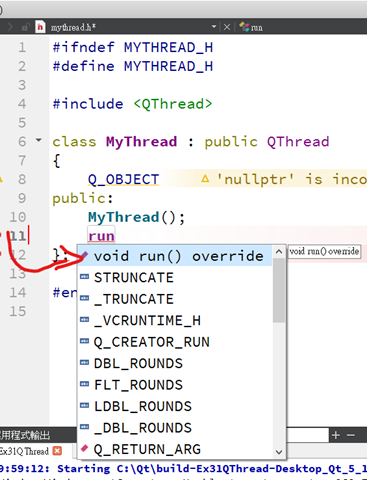Choose Q_RETURN_ARG completion entry
This screenshot has width=367, height=480.
pos(175,449)
